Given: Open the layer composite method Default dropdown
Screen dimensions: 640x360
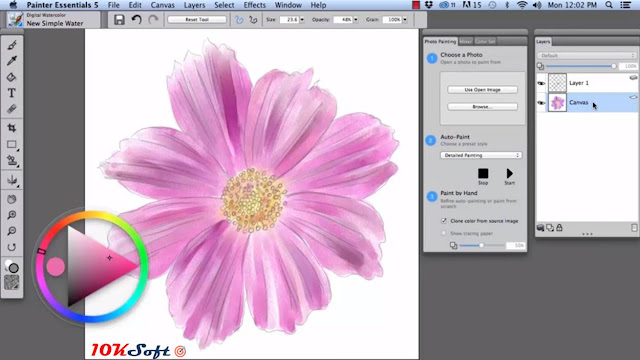Looking at the screenshot, I should 587,56.
